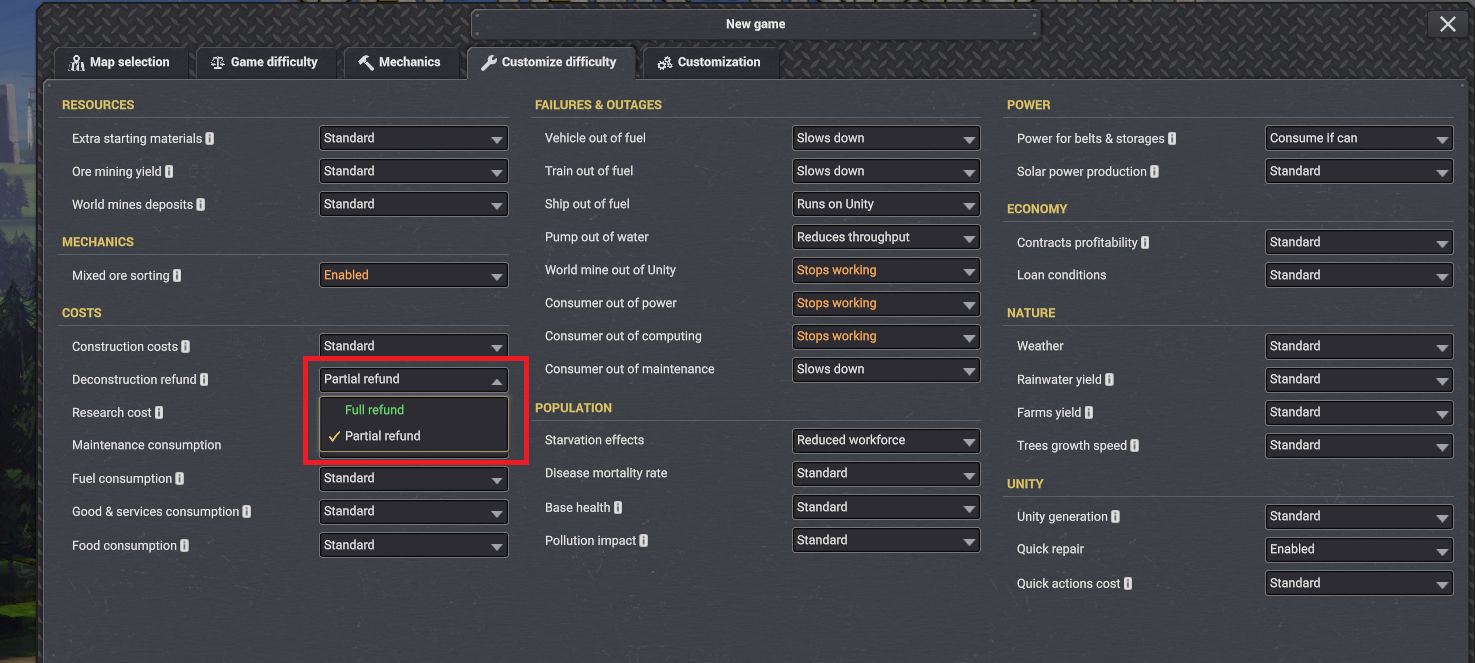Switch to Map selection tab

[120, 62]
